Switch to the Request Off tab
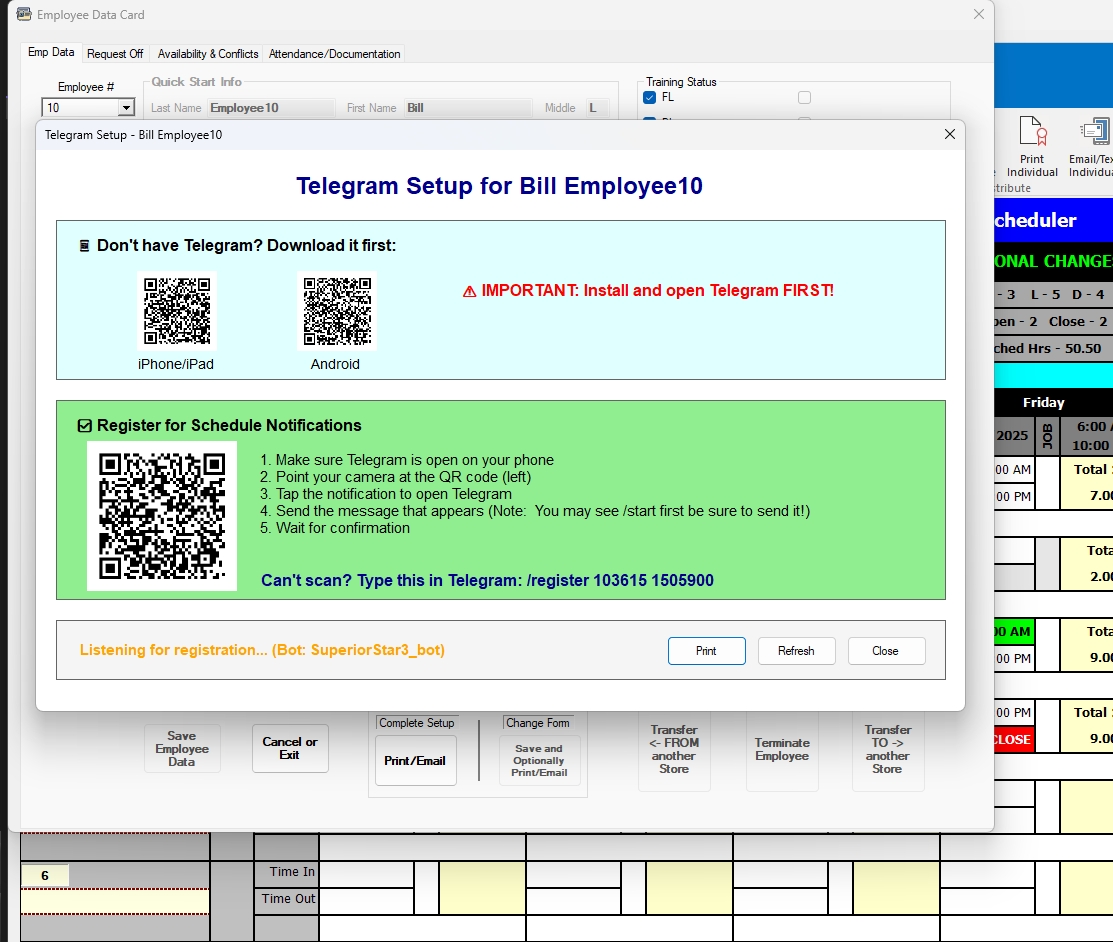The height and width of the screenshot is (942, 1113). [x=115, y=54]
